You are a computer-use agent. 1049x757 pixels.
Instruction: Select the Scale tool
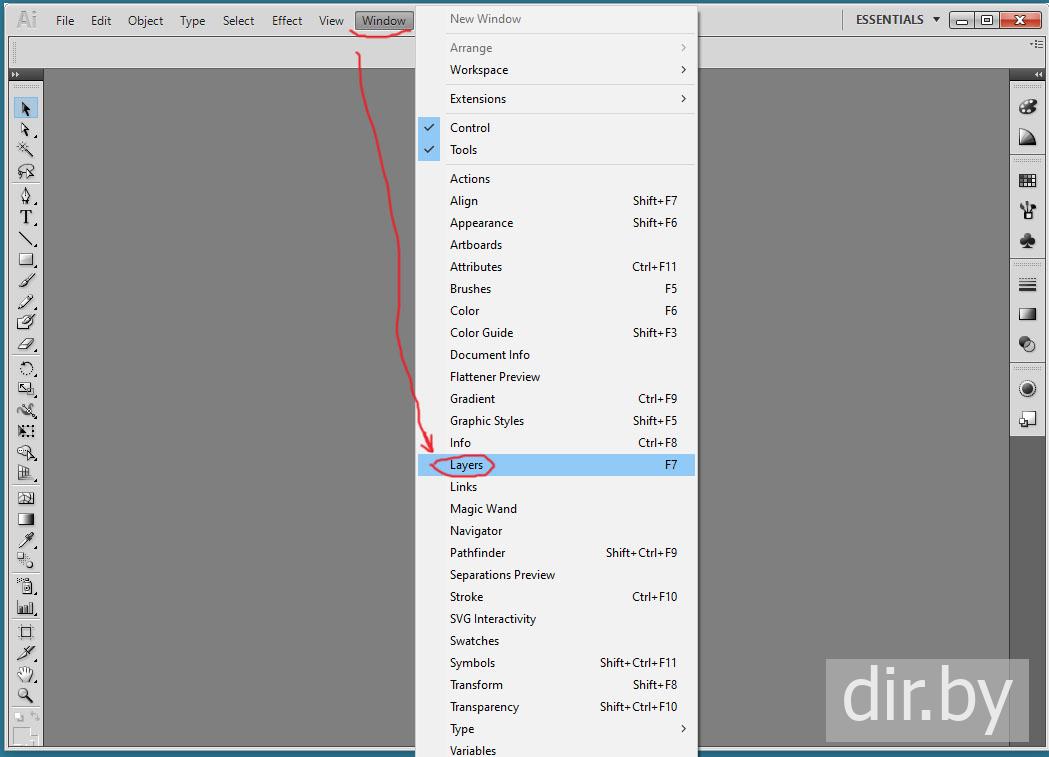(26, 389)
